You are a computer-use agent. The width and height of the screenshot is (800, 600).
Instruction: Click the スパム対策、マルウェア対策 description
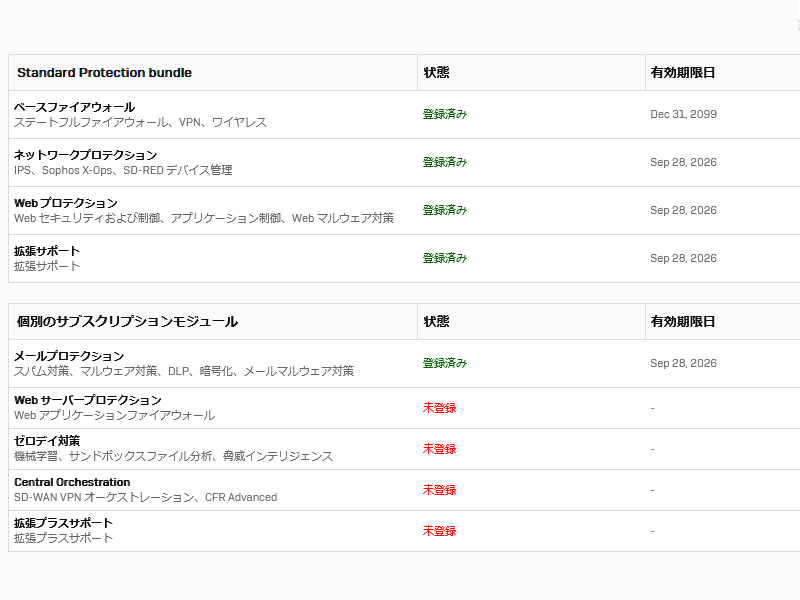click(x=184, y=371)
